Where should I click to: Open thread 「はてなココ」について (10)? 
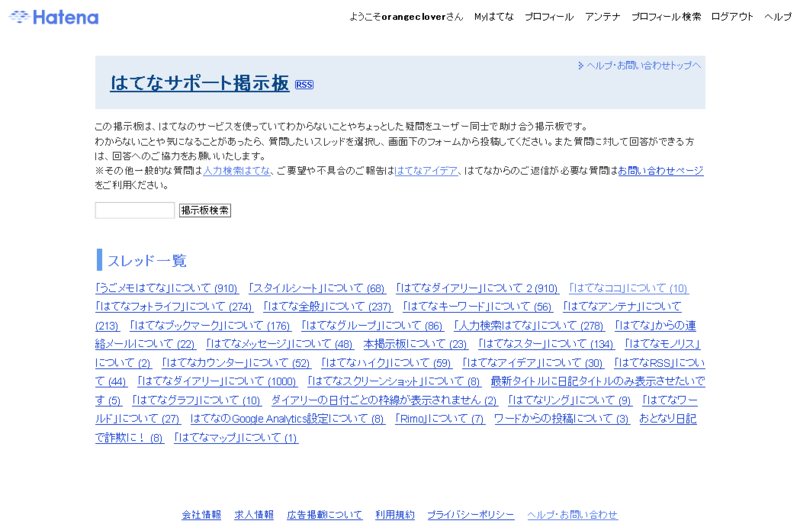coord(629,288)
